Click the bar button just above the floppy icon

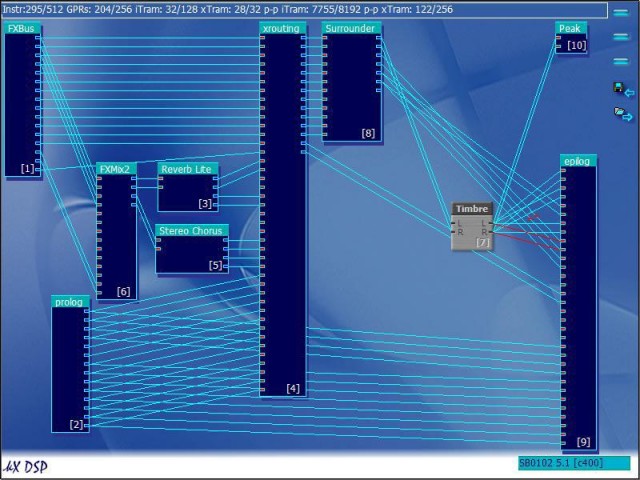tap(621, 61)
